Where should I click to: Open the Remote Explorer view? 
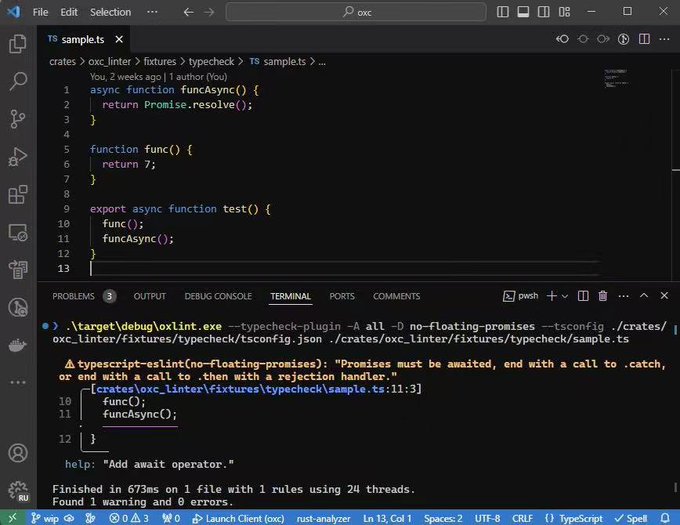[18, 232]
